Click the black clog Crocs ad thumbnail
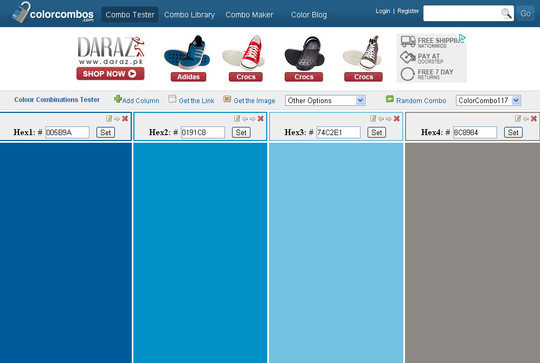This screenshot has width=540, height=363. coord(304,52)
